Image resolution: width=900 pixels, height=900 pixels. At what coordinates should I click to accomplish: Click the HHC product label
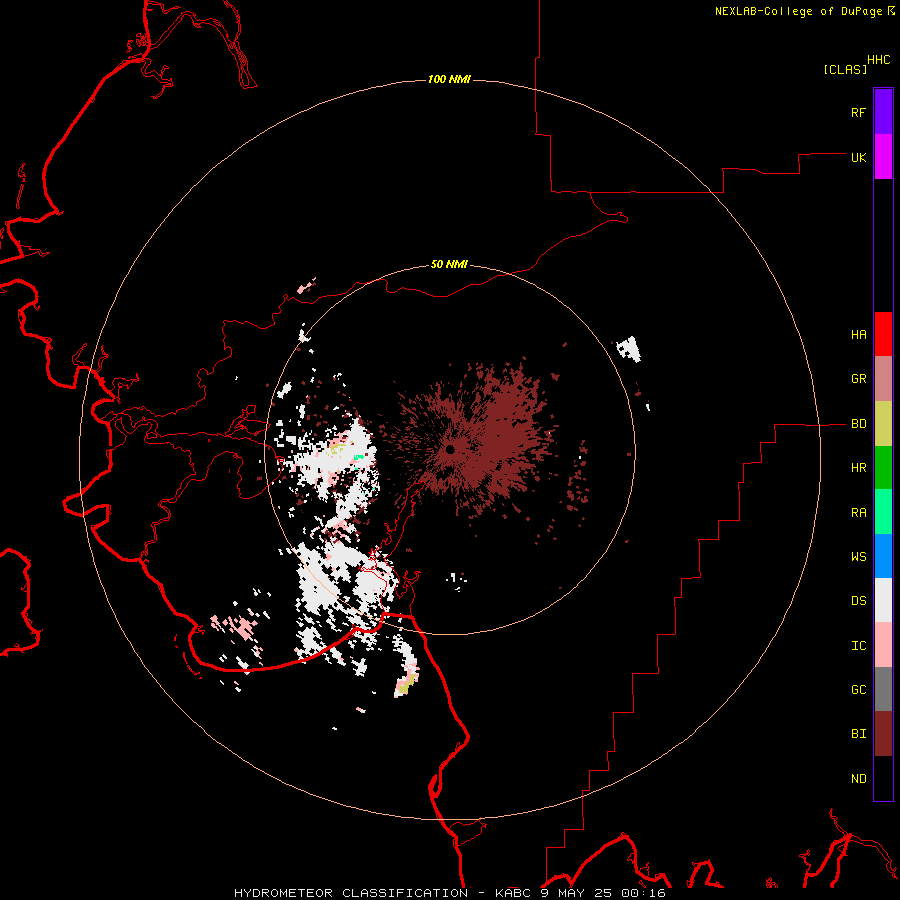(878, 60)
